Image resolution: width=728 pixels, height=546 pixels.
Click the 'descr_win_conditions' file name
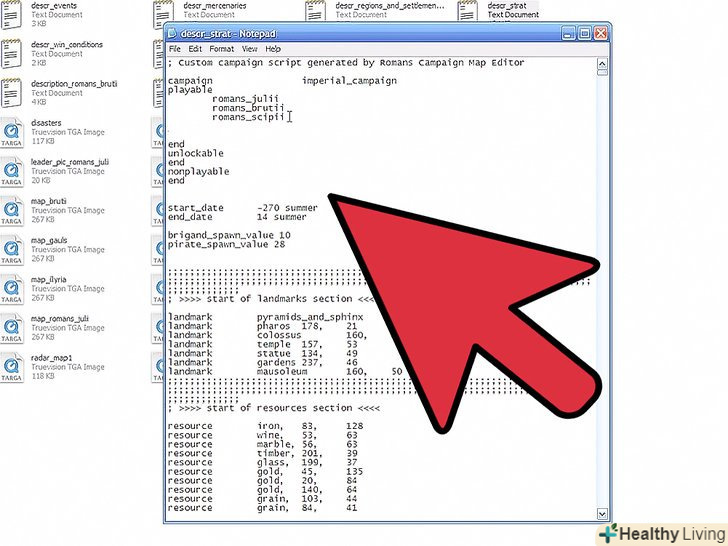(67, 45)
